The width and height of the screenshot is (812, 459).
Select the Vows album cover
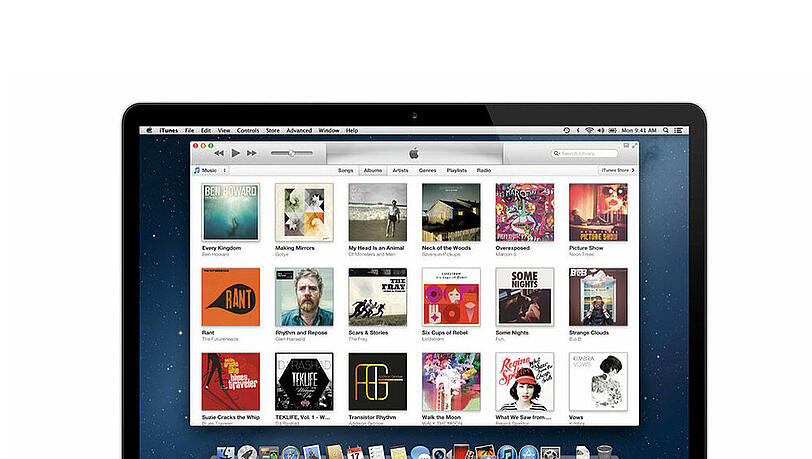click(598, 382)
